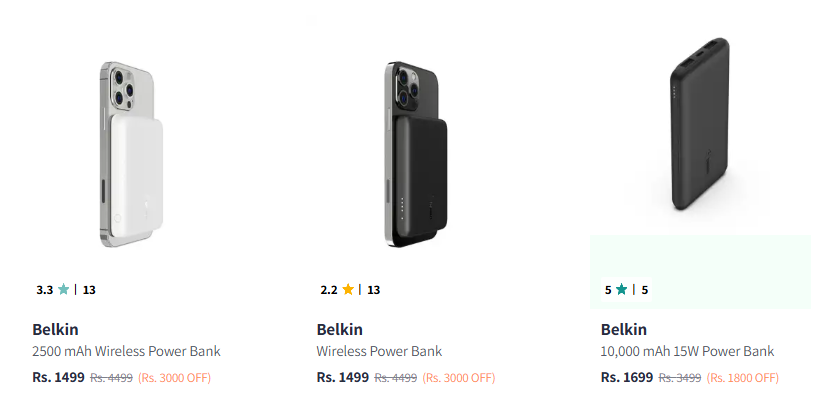Image resolution: width=827 pixels, height=401 pixels.
Task: Click the Rs. 1800 OFF discount text
Action: [x=742, y=378]
